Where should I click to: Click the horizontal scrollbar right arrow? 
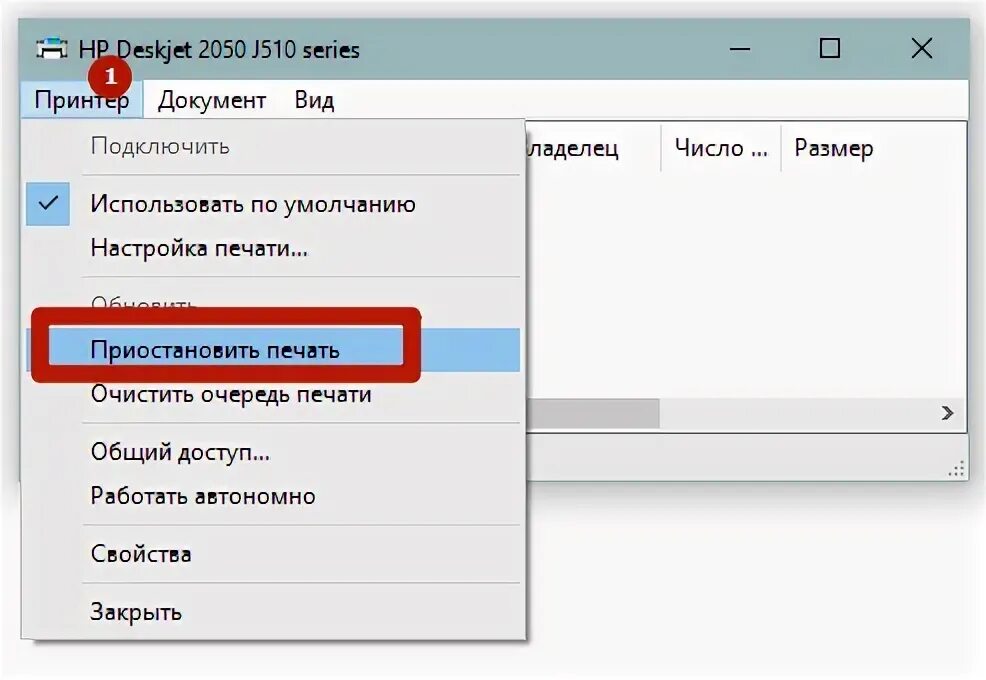pos(947,413)
